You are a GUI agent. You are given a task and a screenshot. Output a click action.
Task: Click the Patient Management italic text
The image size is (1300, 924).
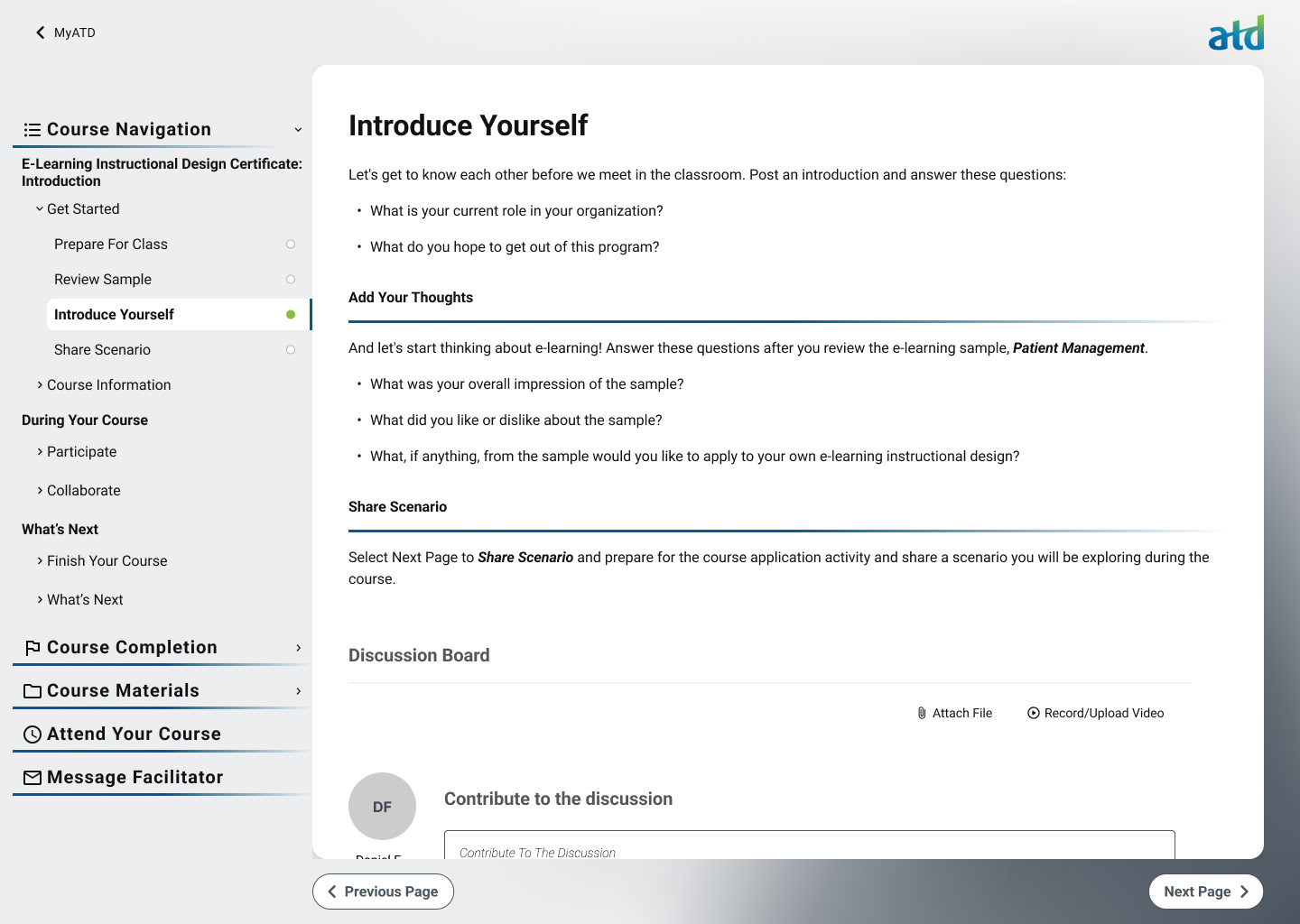point(1079,348)
